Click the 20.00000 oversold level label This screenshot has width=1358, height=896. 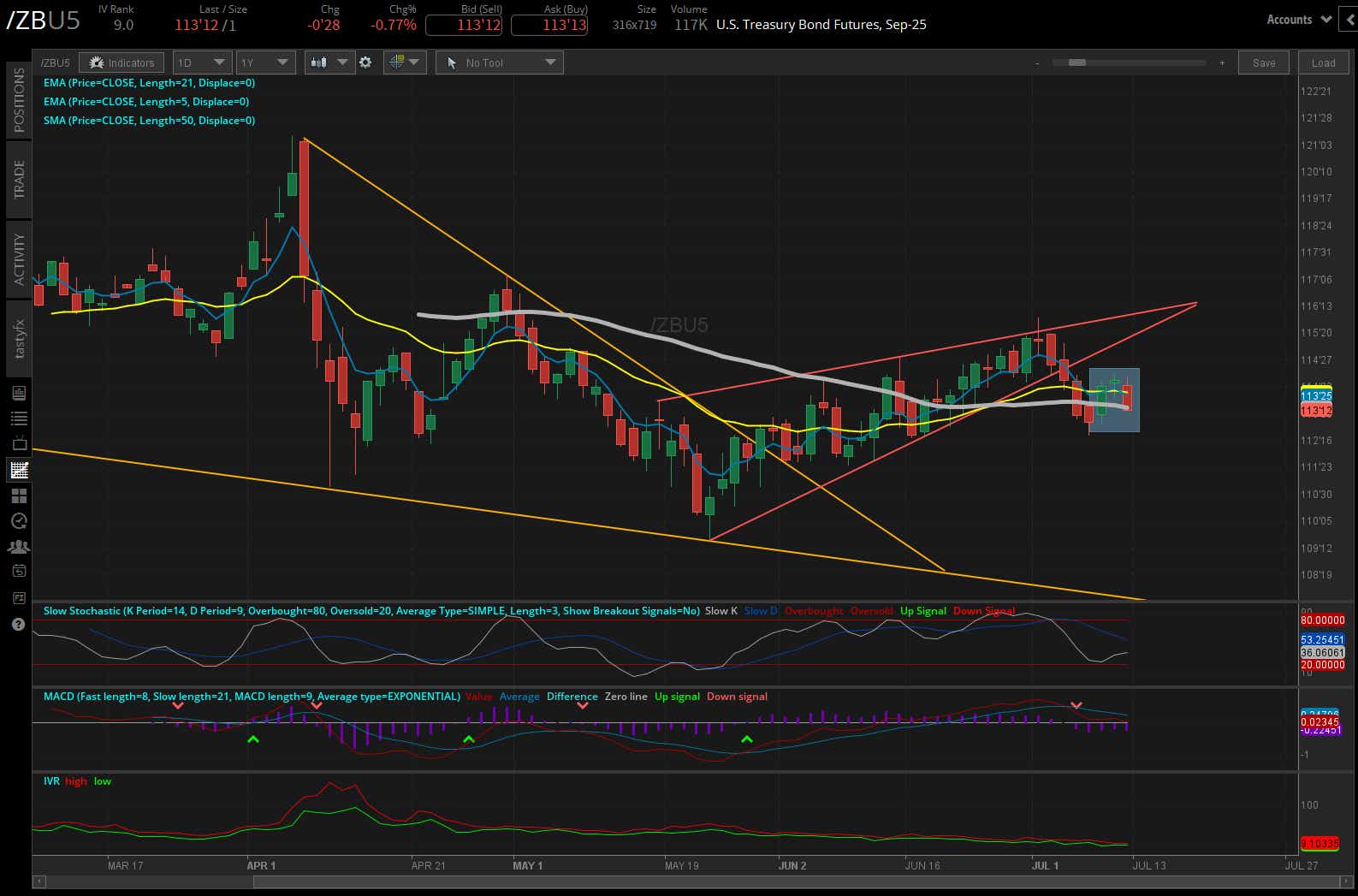pos(1322,665)
